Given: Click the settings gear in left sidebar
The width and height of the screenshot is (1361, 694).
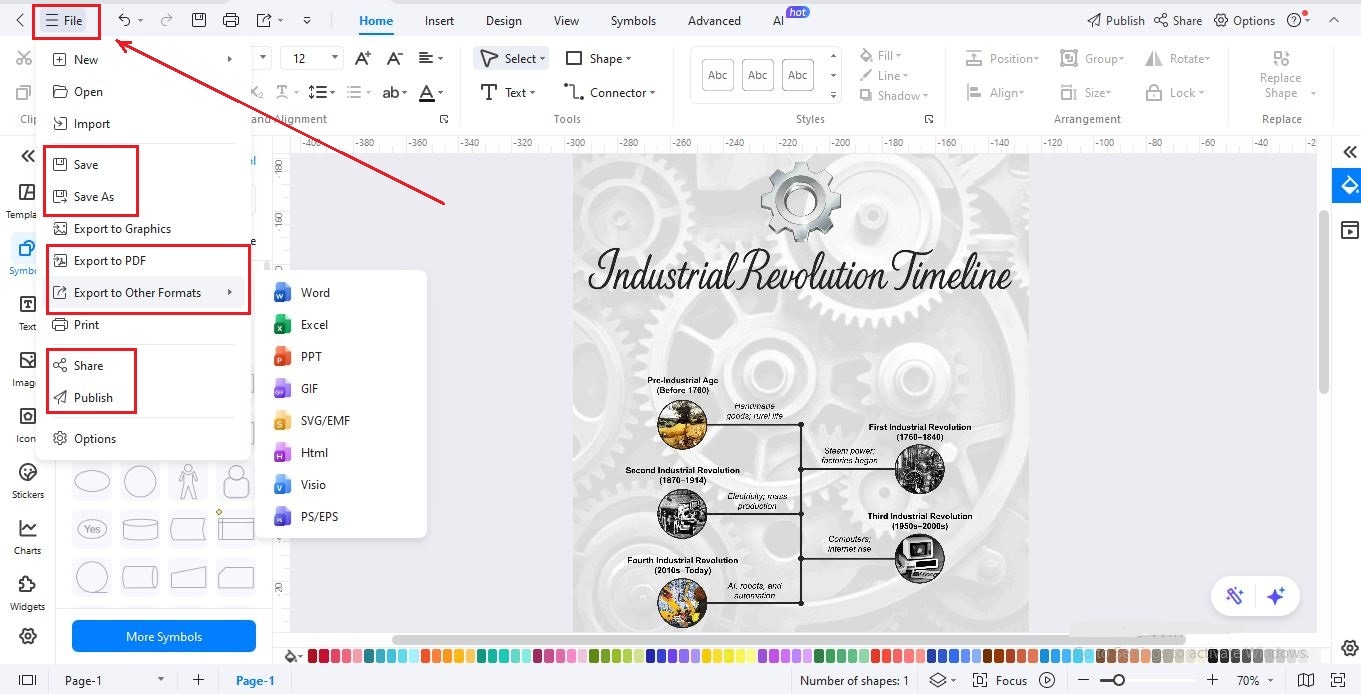Looking at the screenshot, I should coord(28,636).
